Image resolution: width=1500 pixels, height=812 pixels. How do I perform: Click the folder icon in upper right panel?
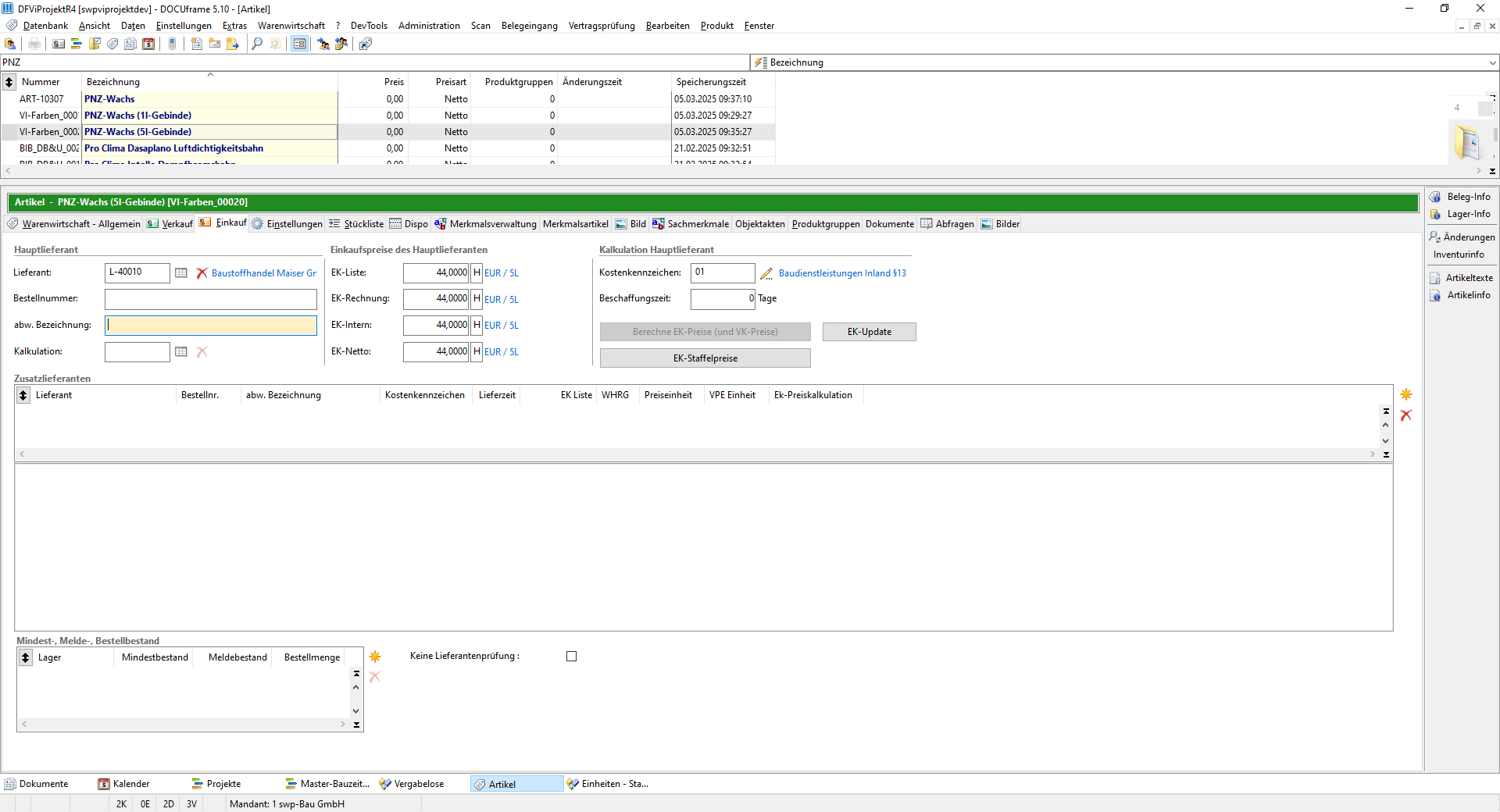(1467, 142)
